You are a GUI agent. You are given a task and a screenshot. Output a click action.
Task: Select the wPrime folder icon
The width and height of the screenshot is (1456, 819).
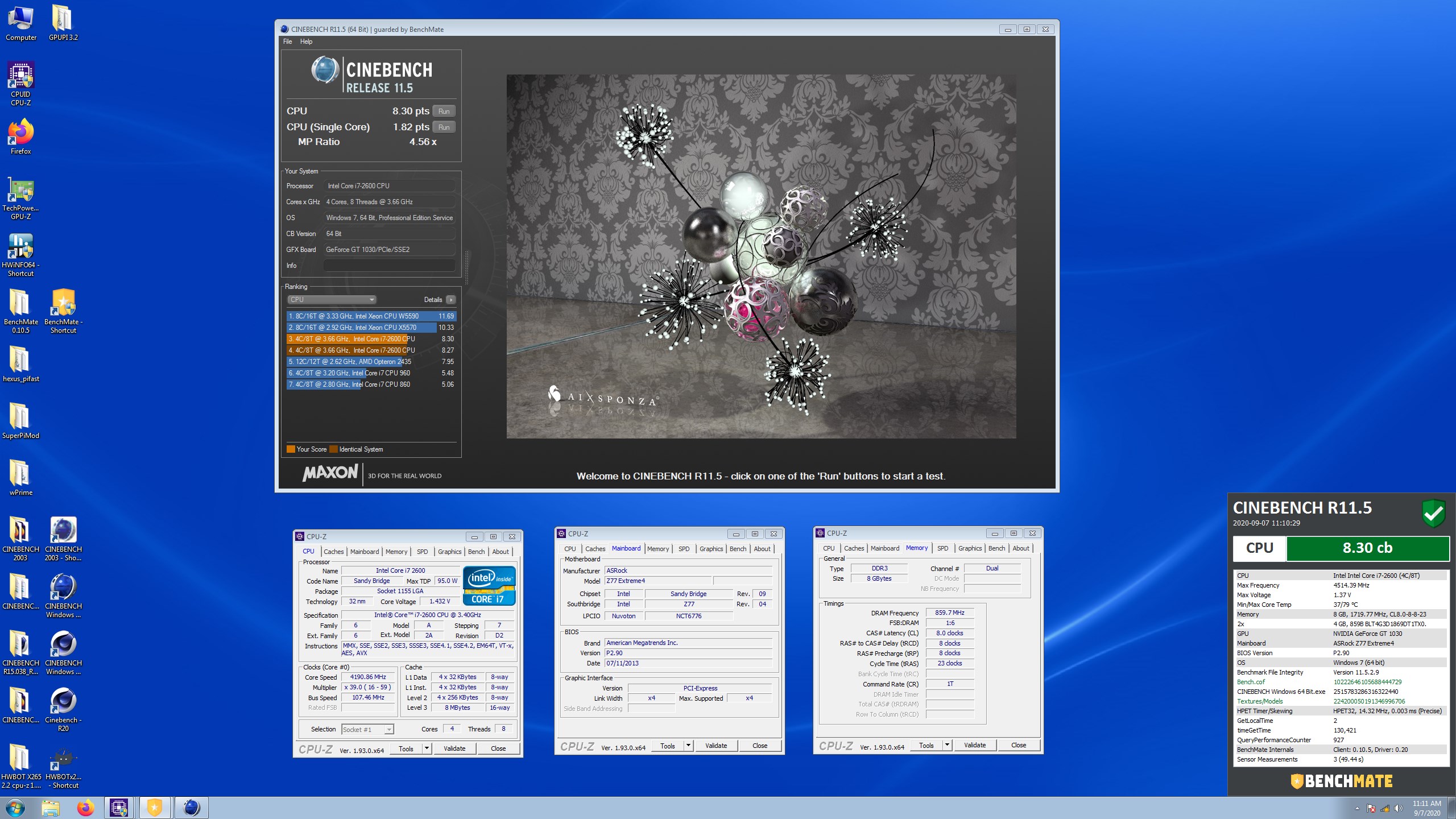tap(21, 478)
